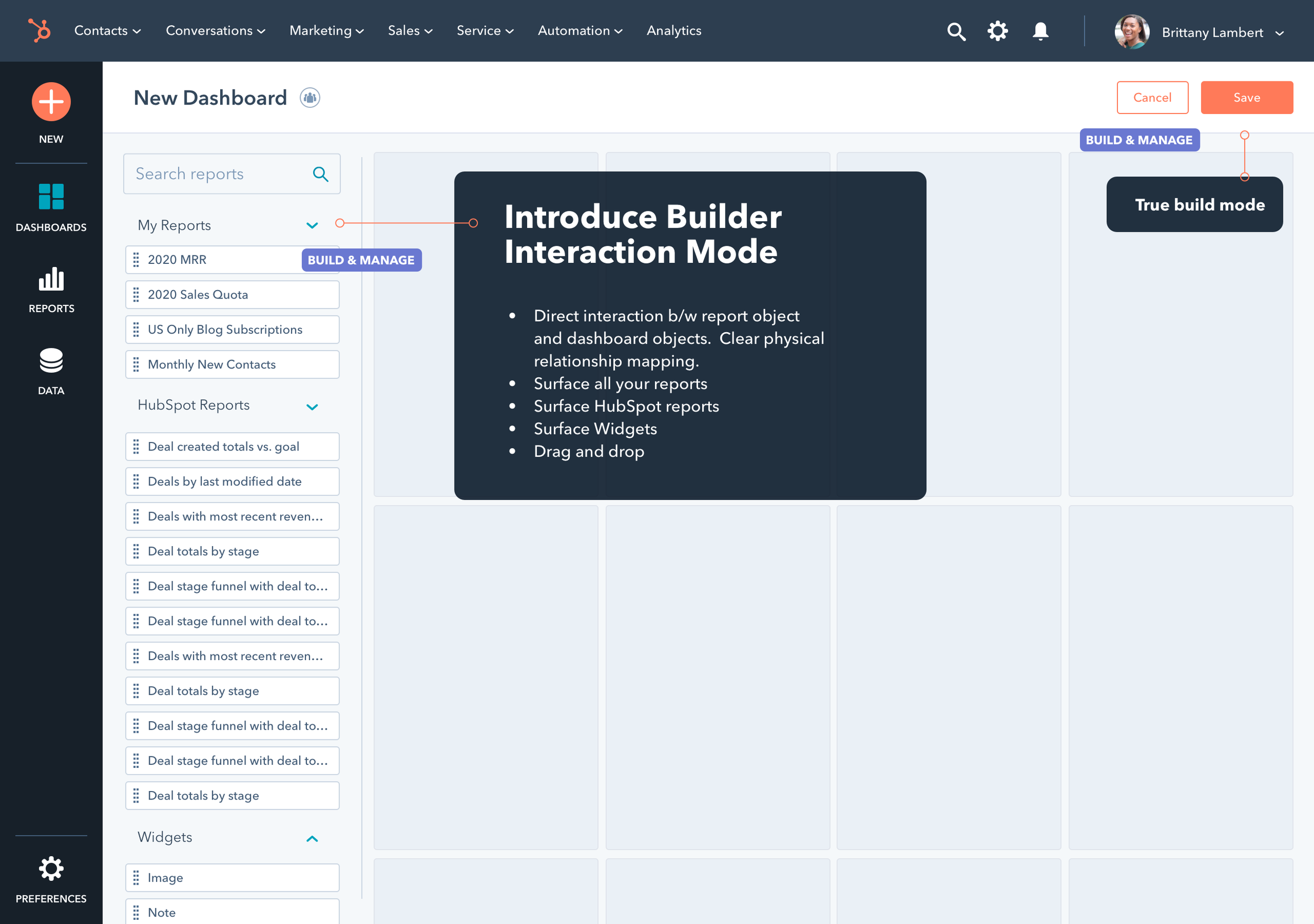
Task: Click the notifications bell icon
Action: [1040, 31]
